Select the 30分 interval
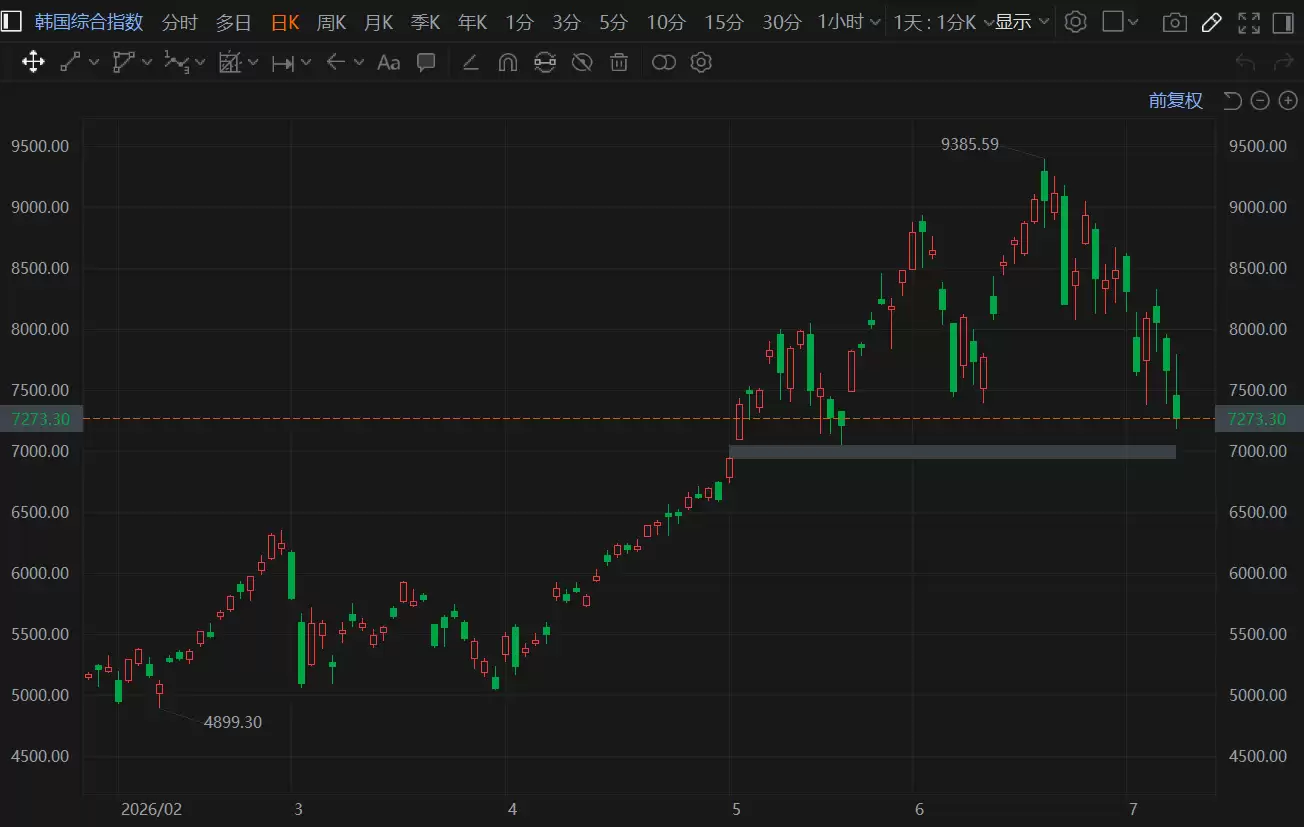This screenshot has width=1304, height=827. click(x=782, y=22)
